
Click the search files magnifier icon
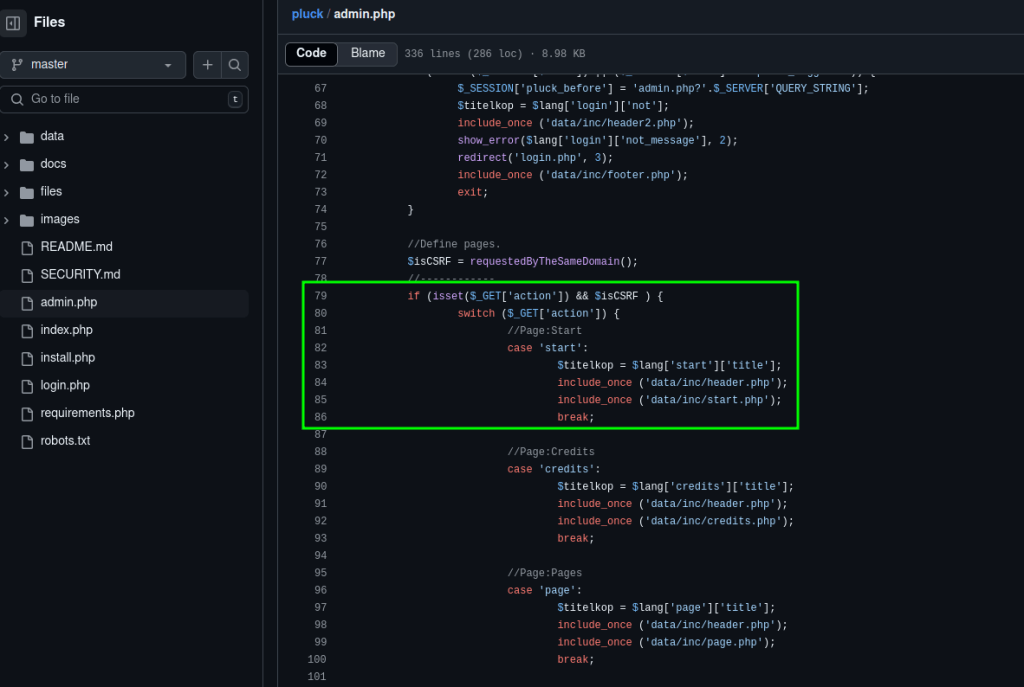tap(234, 65)
